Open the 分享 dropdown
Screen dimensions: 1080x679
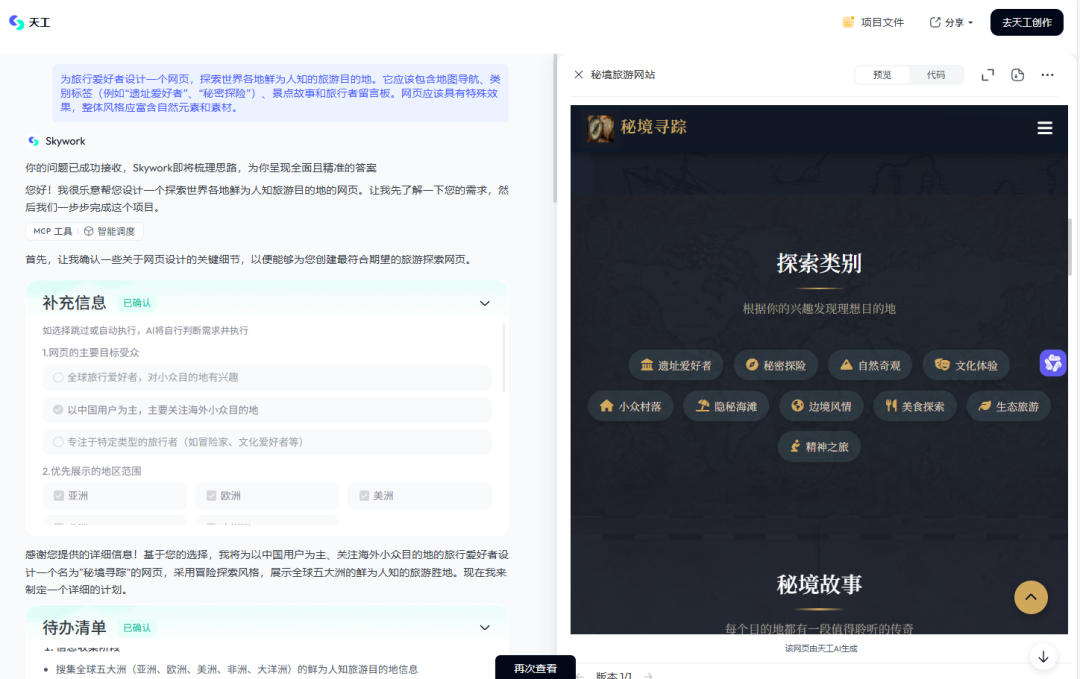pyautogui.click(x=949, y=21)
